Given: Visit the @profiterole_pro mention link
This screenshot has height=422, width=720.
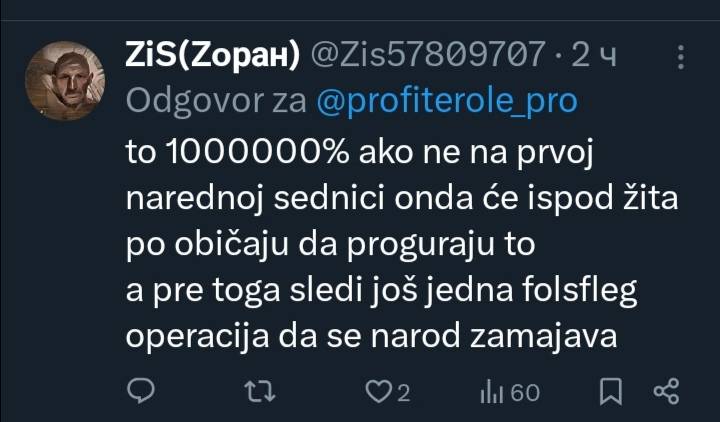Looking at the screenshot, I should pyautogui.click(x=447, y=101).
